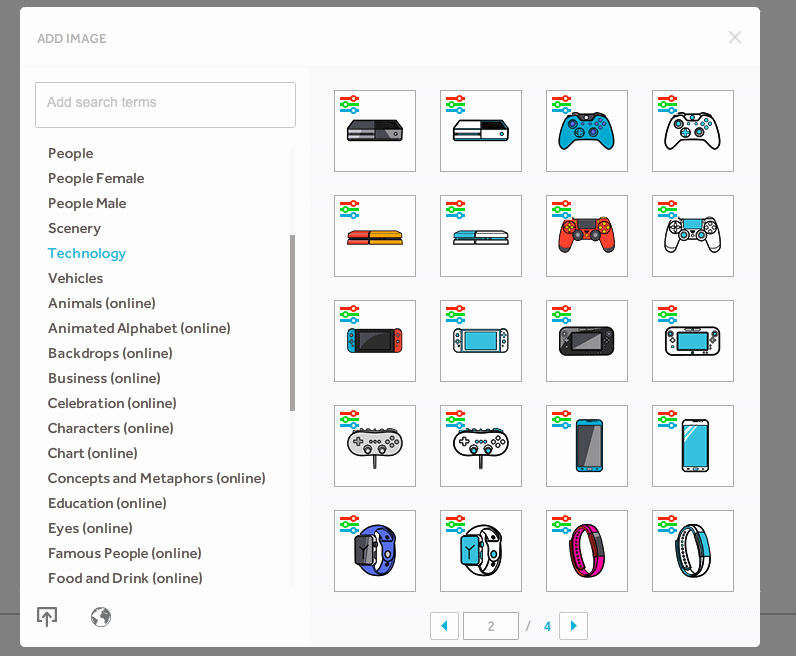Browse Animated Alphabet (online) category

click(x=139, y=328)
